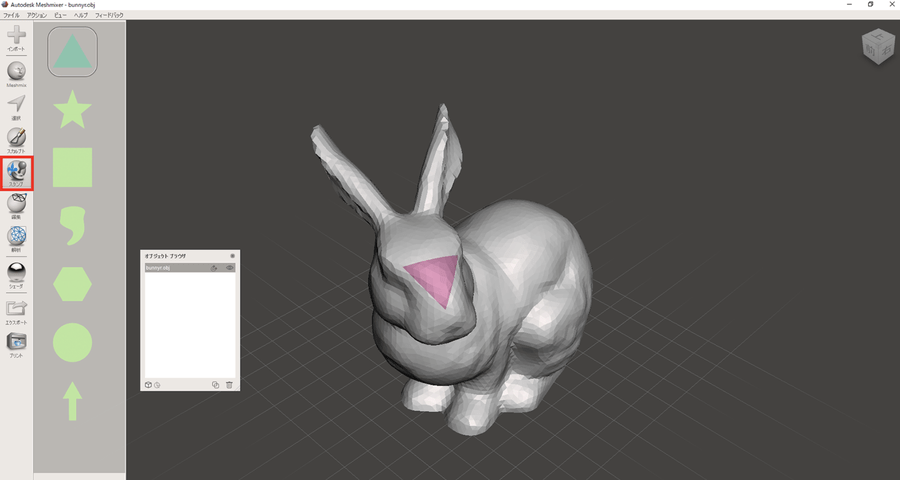The image size is (900, 480).
Task: Open the Print (プリント) tool
Action: 16,342
